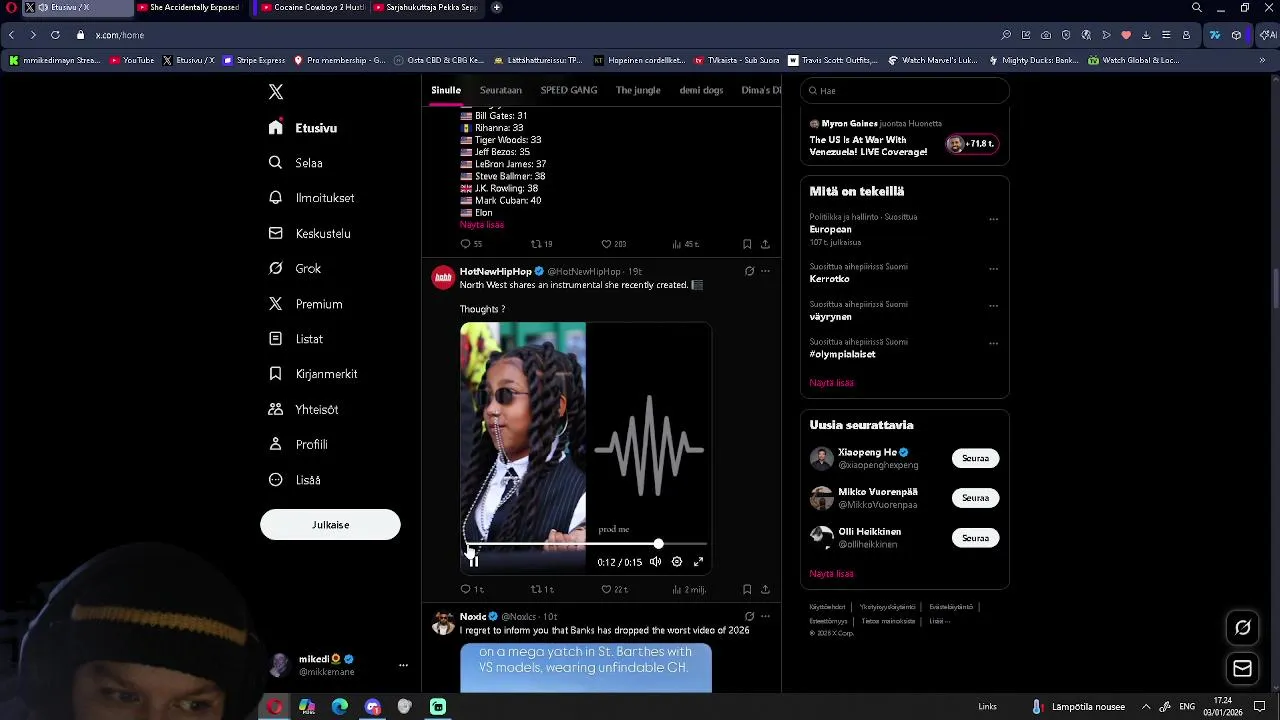1280x720 pixels.
Task: Open video settings gear
Action: pyautogui.click(x=677, y=562)
